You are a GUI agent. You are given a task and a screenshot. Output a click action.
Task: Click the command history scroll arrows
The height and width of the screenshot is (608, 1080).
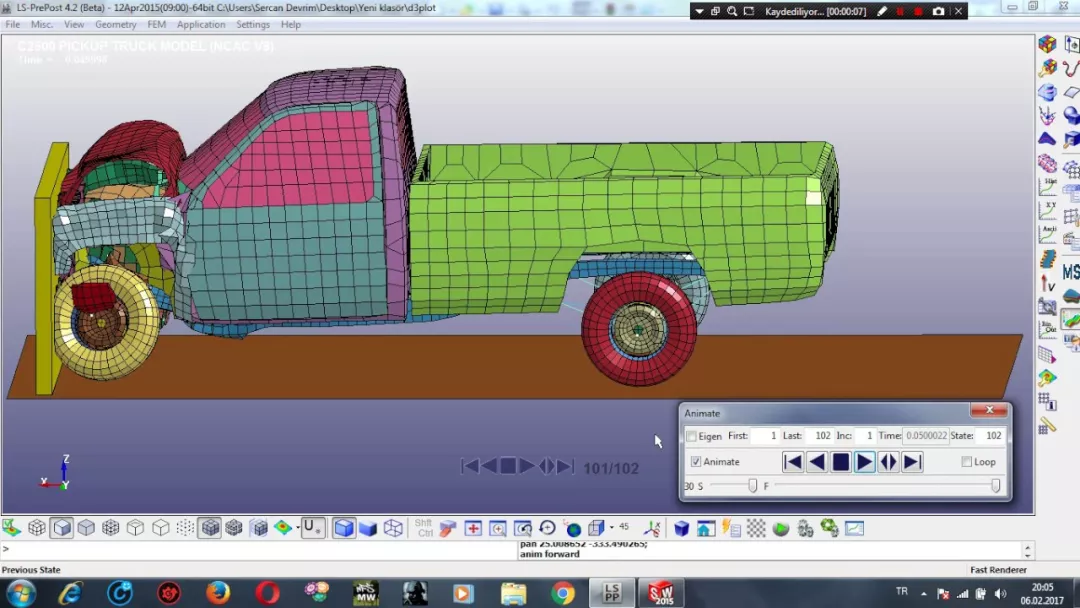1027,551
